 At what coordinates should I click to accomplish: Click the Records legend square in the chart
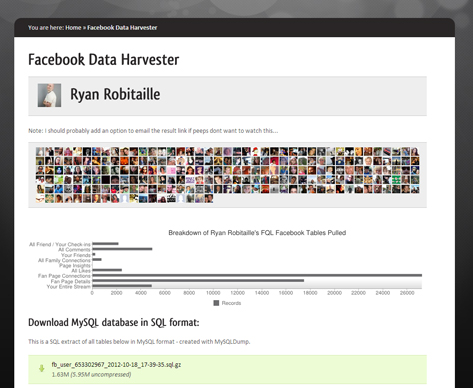click(216, 303)
